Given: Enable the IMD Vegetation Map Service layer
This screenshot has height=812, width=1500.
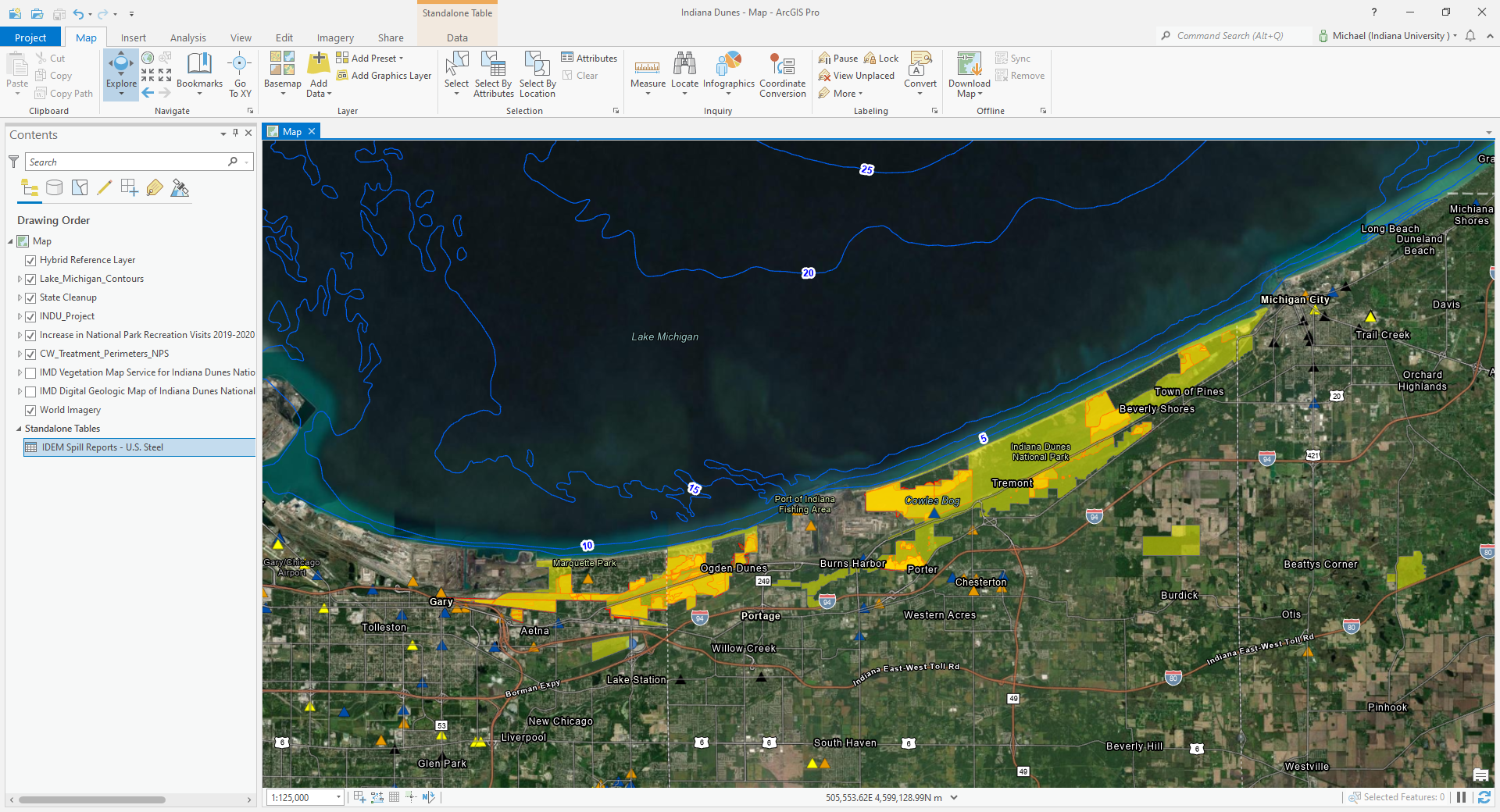Looking at the screenshot, I should coord(30,373).
